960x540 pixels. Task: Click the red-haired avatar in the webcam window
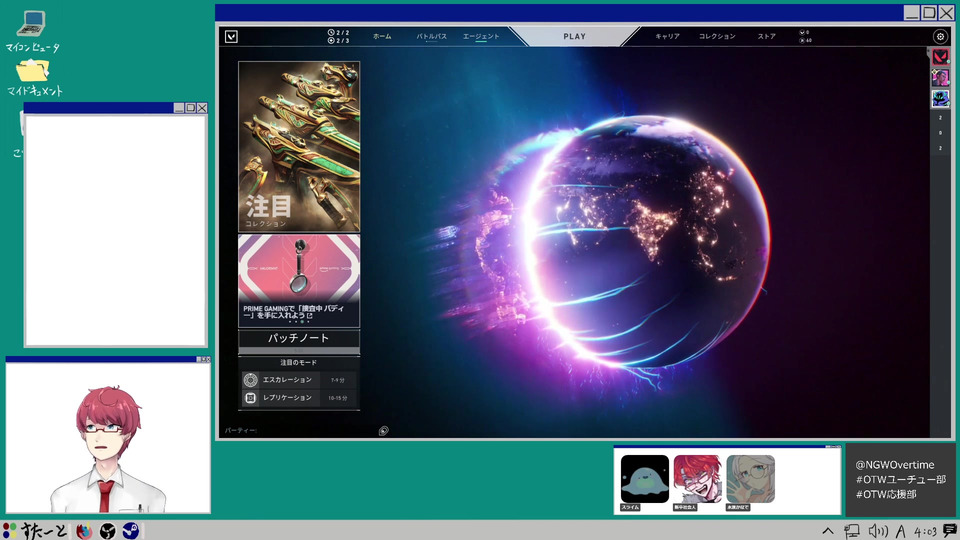click(108, 450)
